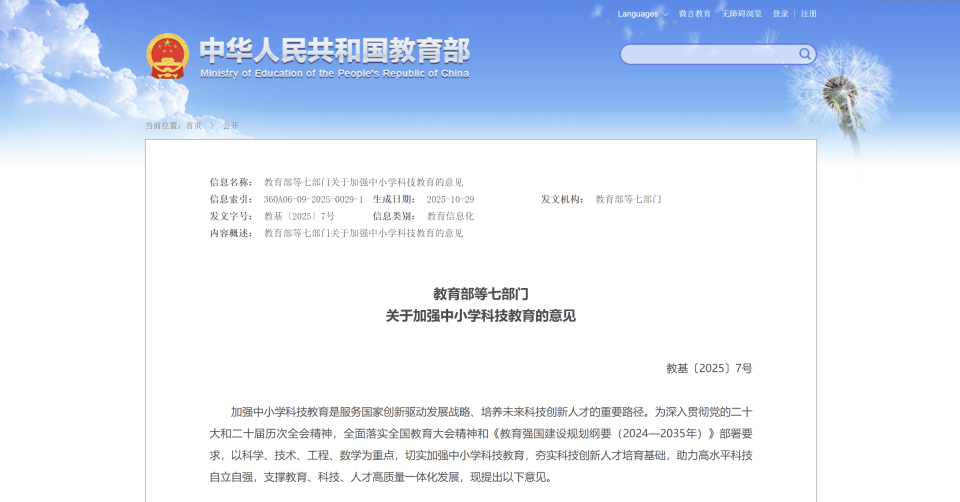Image resolution: width=960 pixels, height=502 pixels.
Task: Open 公开 in the breadcrumb
Action: [230, 126]
